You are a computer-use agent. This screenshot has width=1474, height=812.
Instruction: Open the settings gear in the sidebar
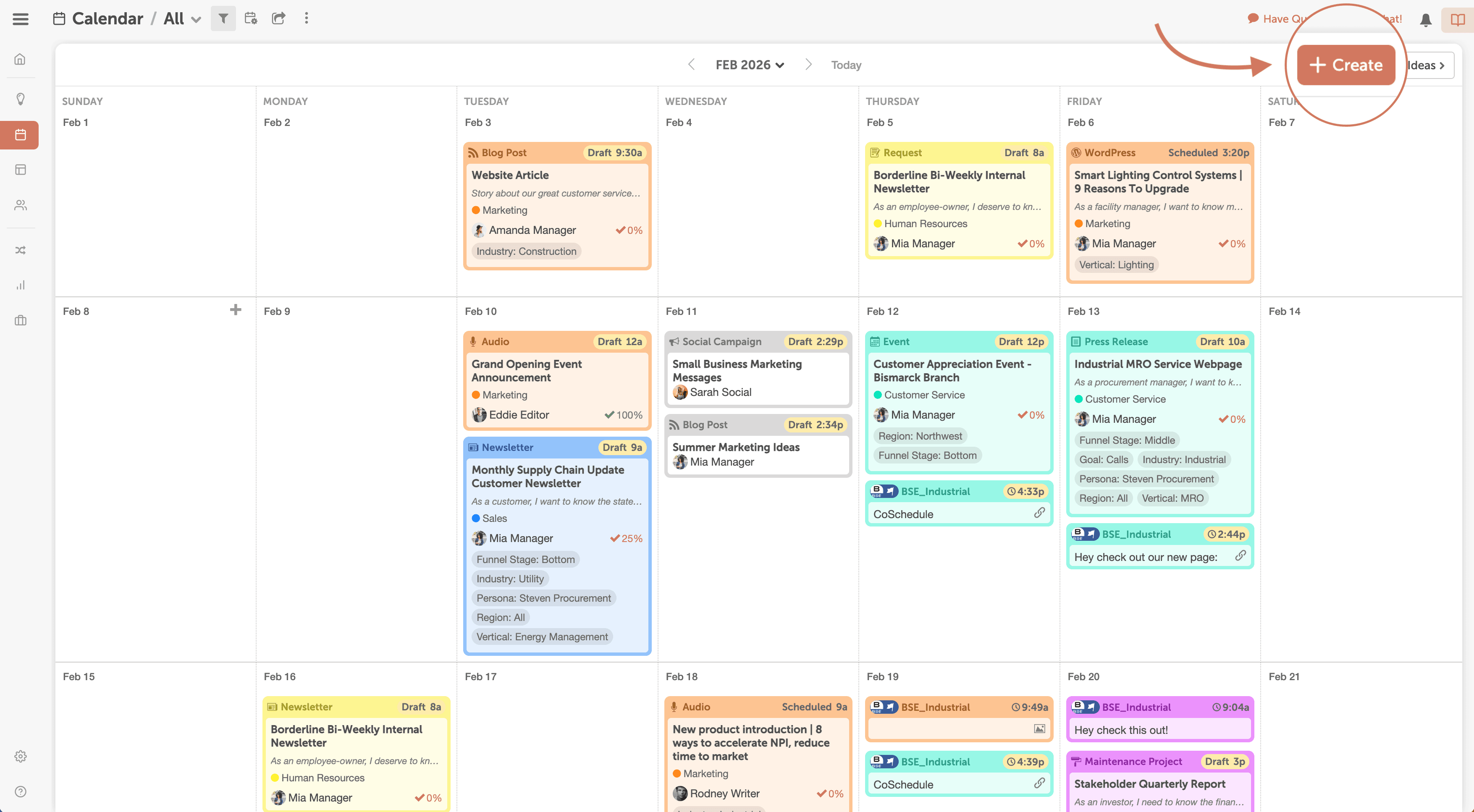[20, 756]
